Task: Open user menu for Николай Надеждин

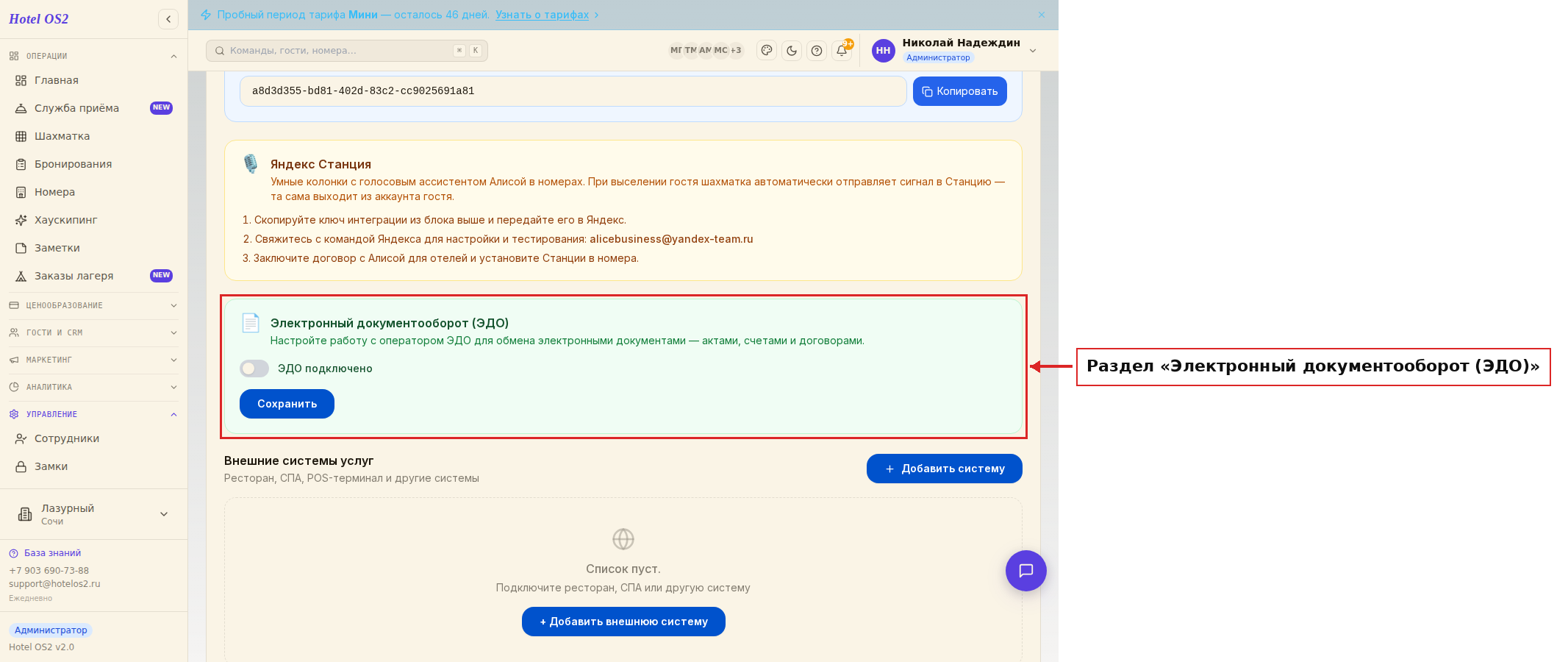Action: (955, 51)
